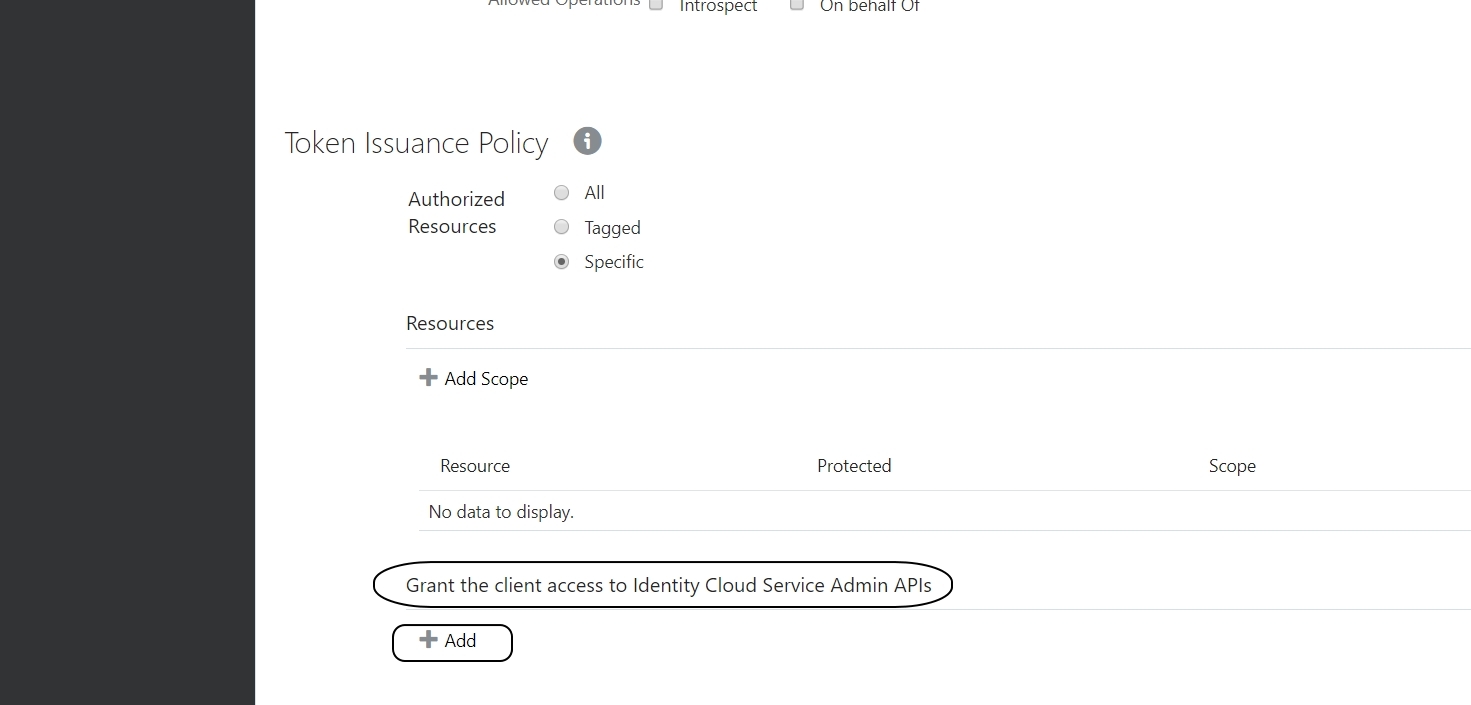
Task: Click the Protected column header
Action: click(854, 466)
